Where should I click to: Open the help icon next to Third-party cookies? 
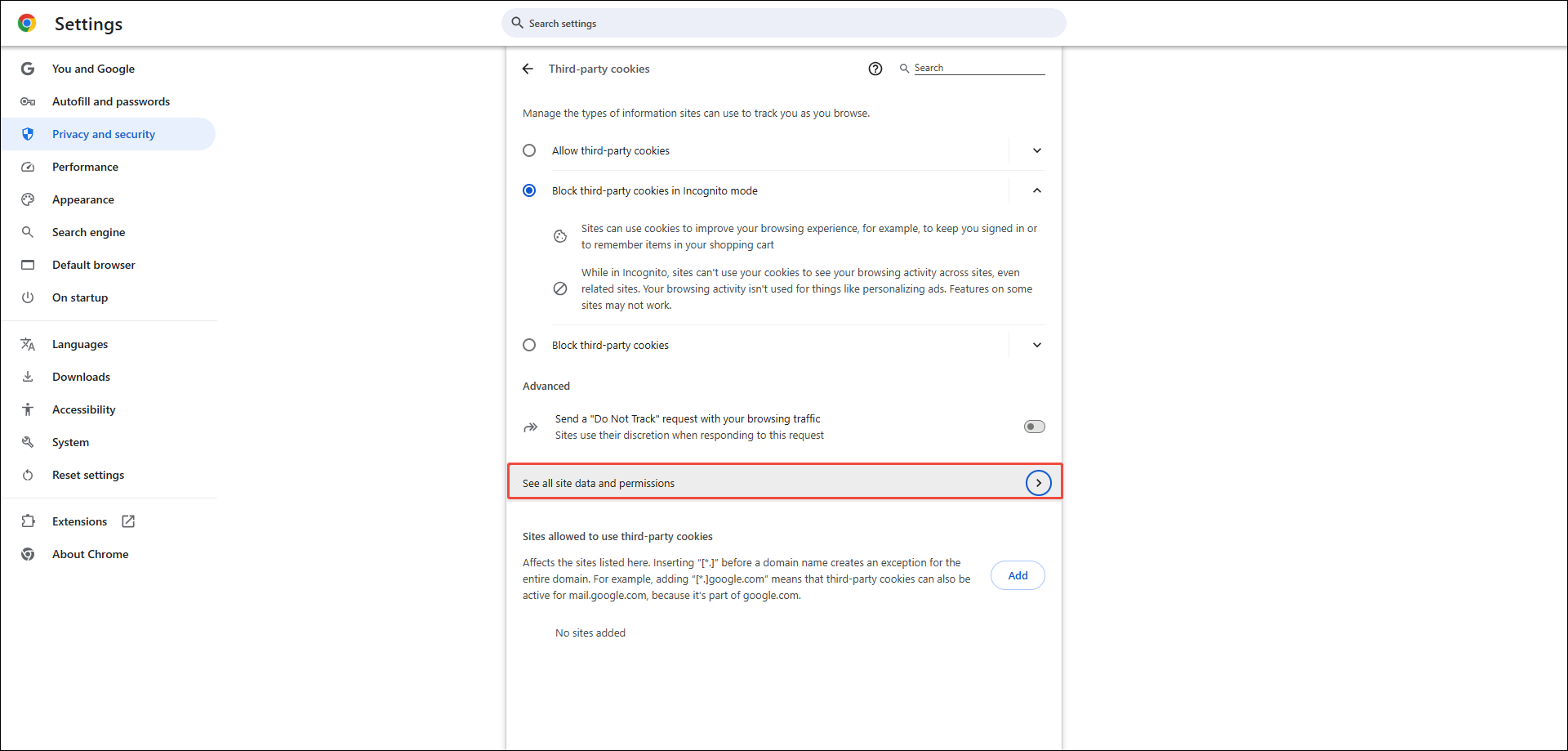(x=875, y=69)
